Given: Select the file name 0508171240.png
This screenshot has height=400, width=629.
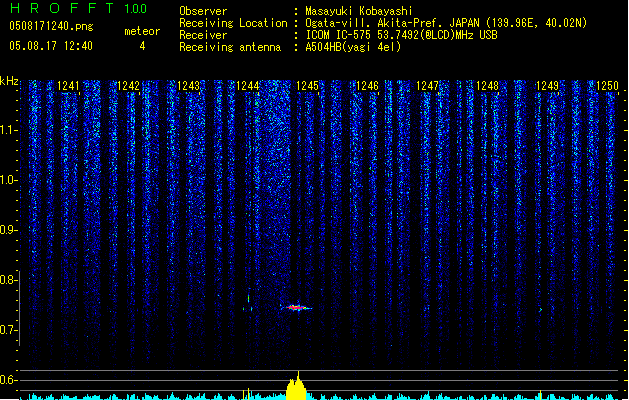Looking at the screenshot, I should [51, 26].
